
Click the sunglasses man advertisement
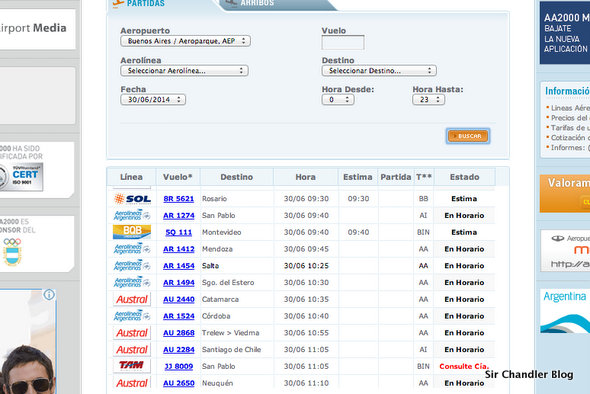(x=28, y=342)
